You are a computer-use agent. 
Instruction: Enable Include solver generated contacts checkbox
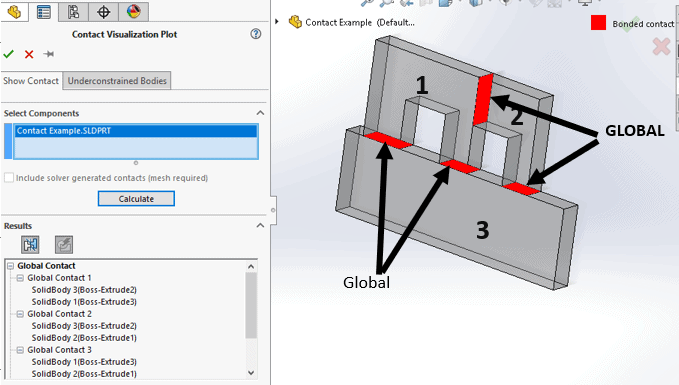pyautogui.click(x=9, y=178)
